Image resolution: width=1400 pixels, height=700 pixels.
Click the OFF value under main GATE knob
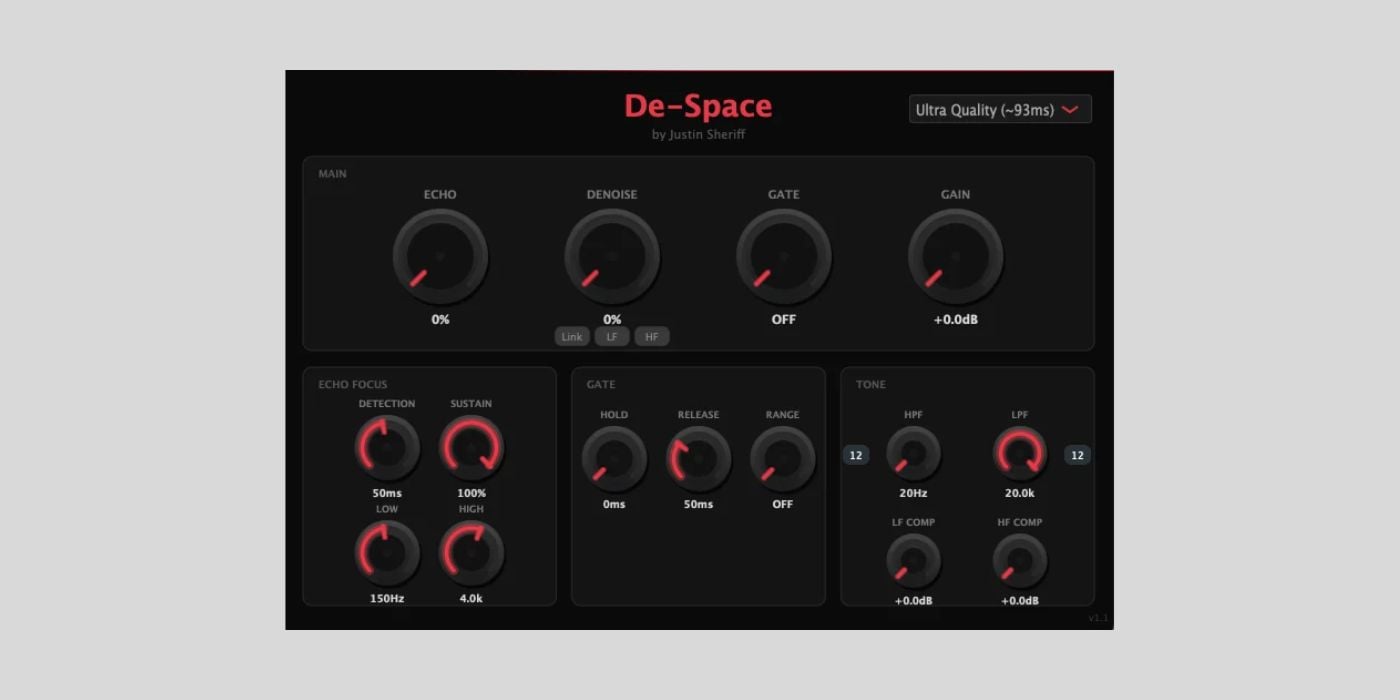click(784, 320)
